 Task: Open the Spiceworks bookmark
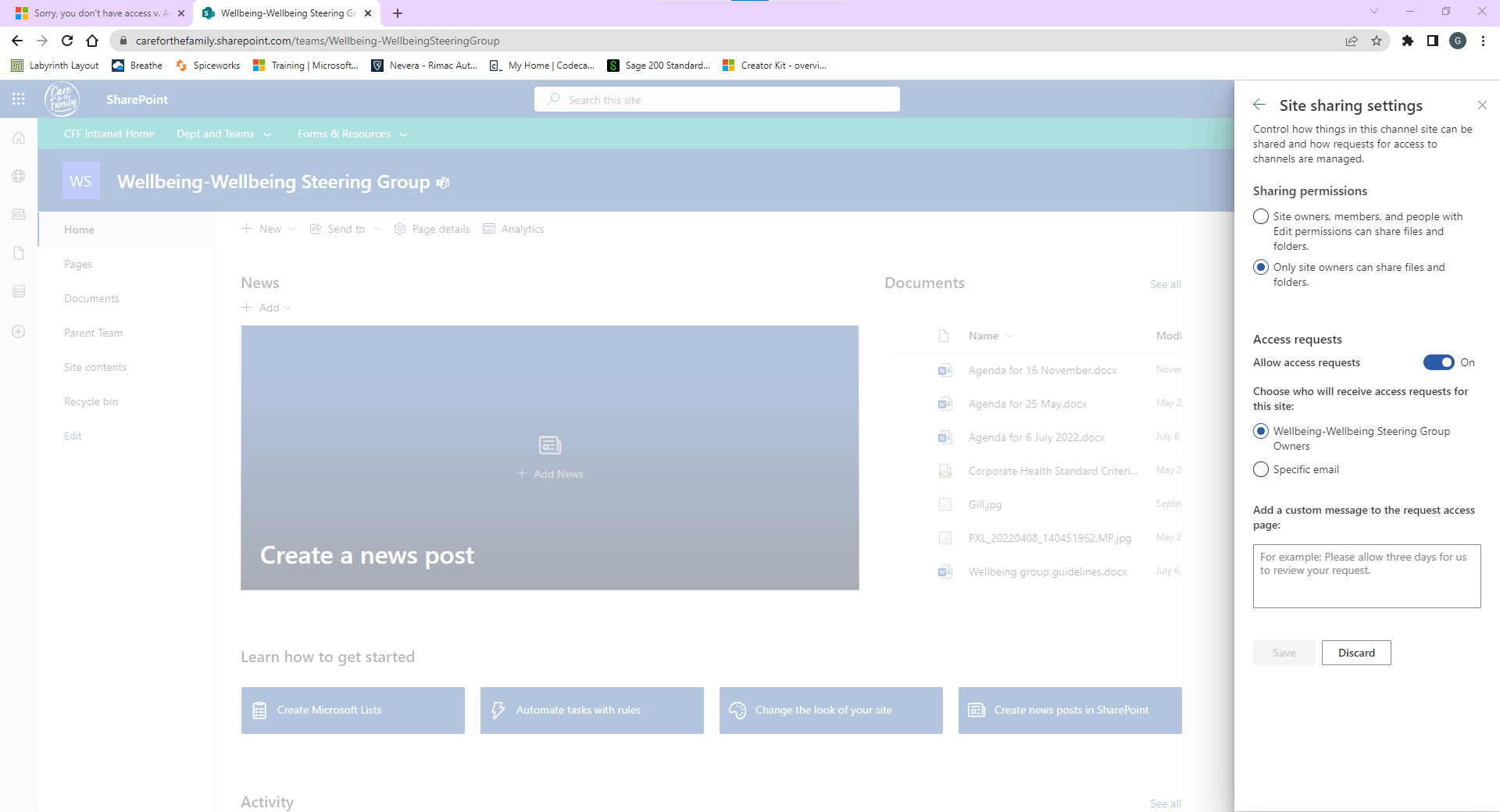pos(208,66)
